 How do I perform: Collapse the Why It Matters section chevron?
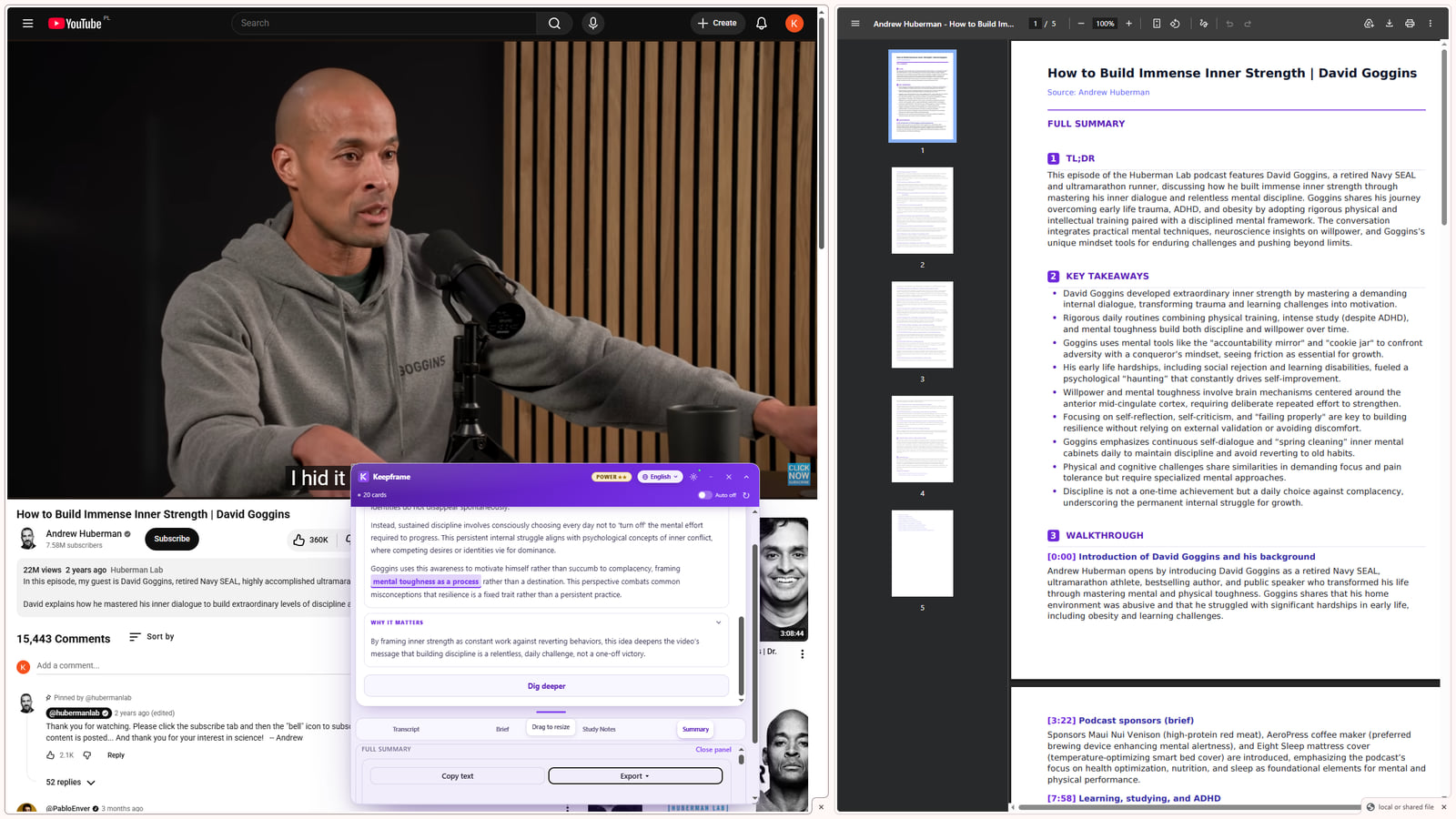[x=718, y=622]
